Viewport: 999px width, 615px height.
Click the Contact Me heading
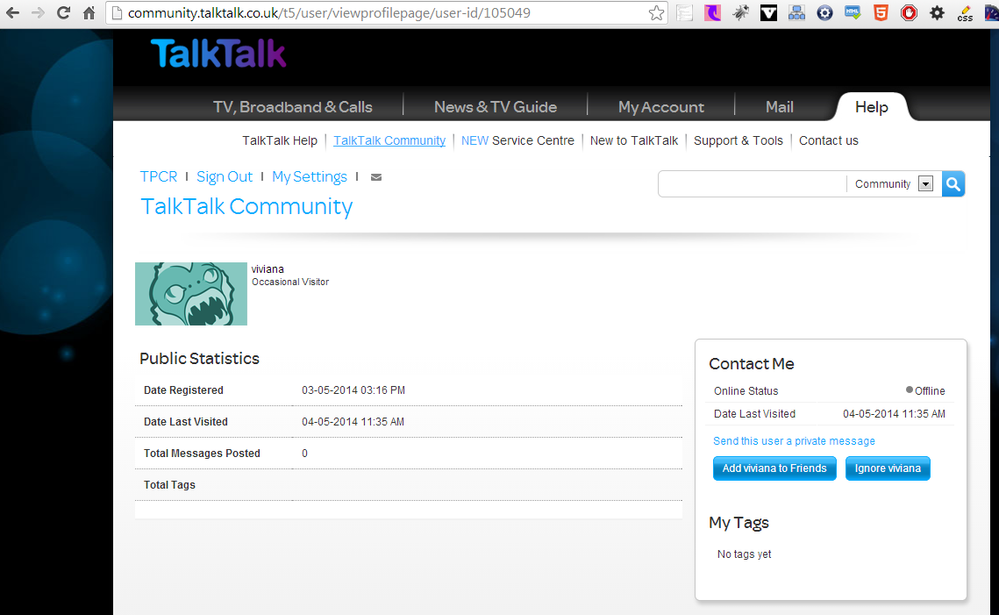(751, 364)
